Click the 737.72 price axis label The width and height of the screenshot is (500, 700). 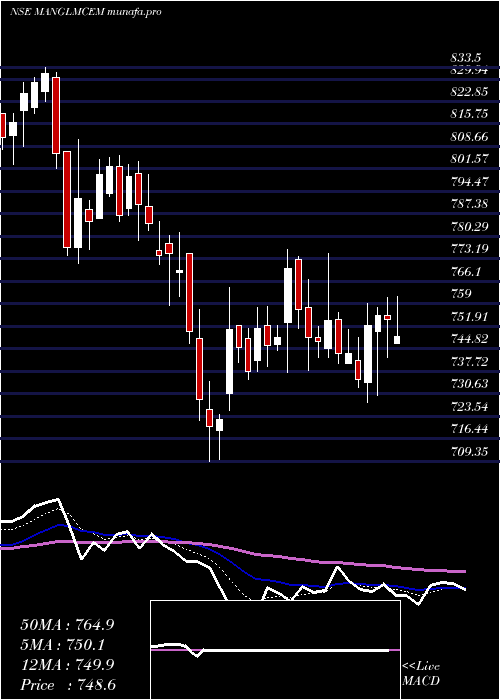pos(469,362)
